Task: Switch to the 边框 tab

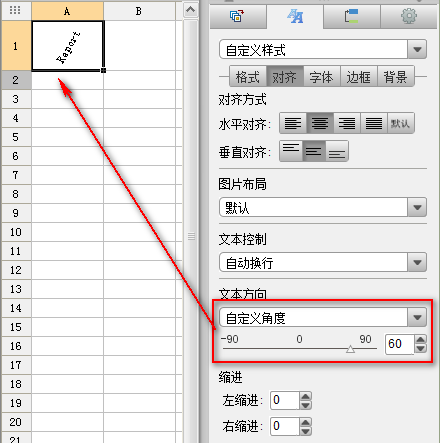Action: point(359,77)
